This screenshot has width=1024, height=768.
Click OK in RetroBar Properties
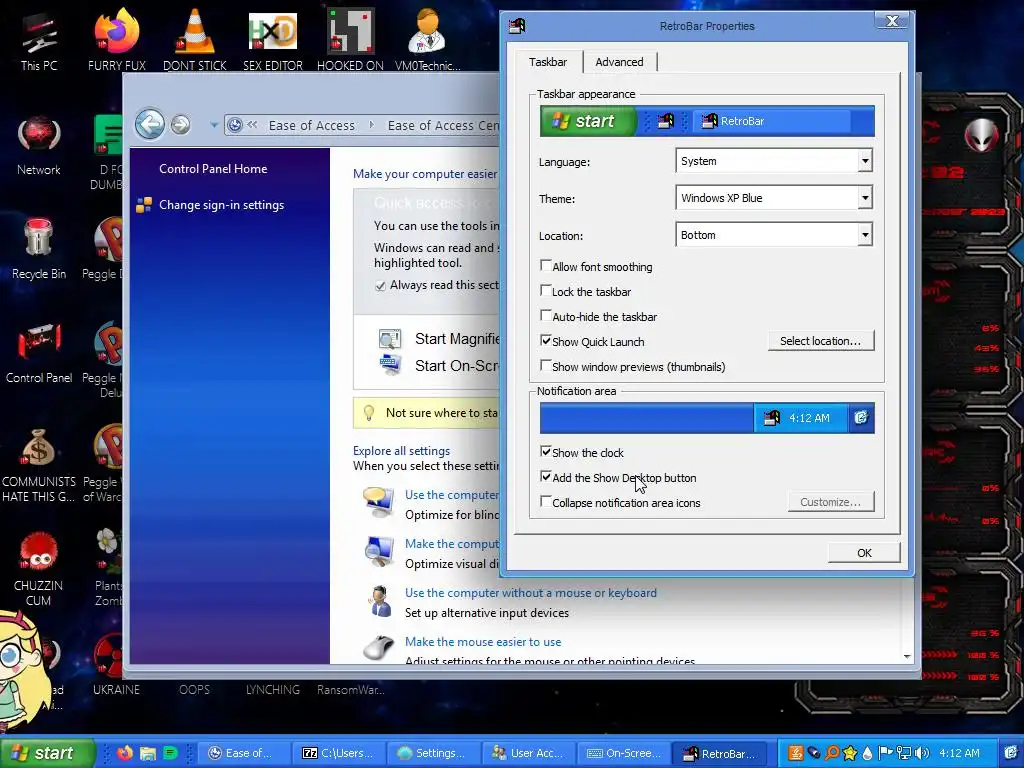click(x=864, y=552)
